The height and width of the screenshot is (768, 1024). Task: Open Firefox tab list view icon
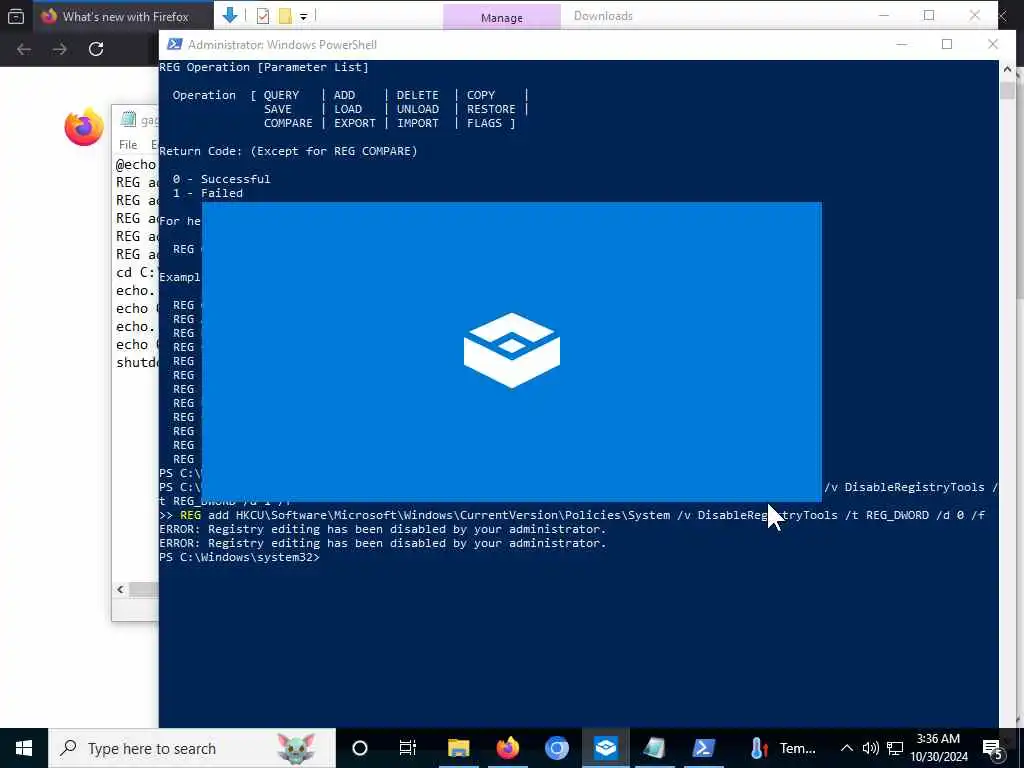(16, 16)
